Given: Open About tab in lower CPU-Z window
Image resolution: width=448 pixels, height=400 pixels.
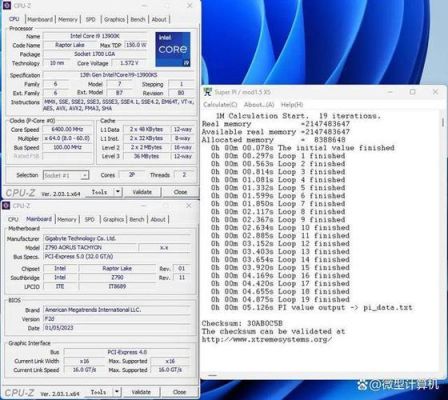Looking at the screenshot, I should [158, 219].
